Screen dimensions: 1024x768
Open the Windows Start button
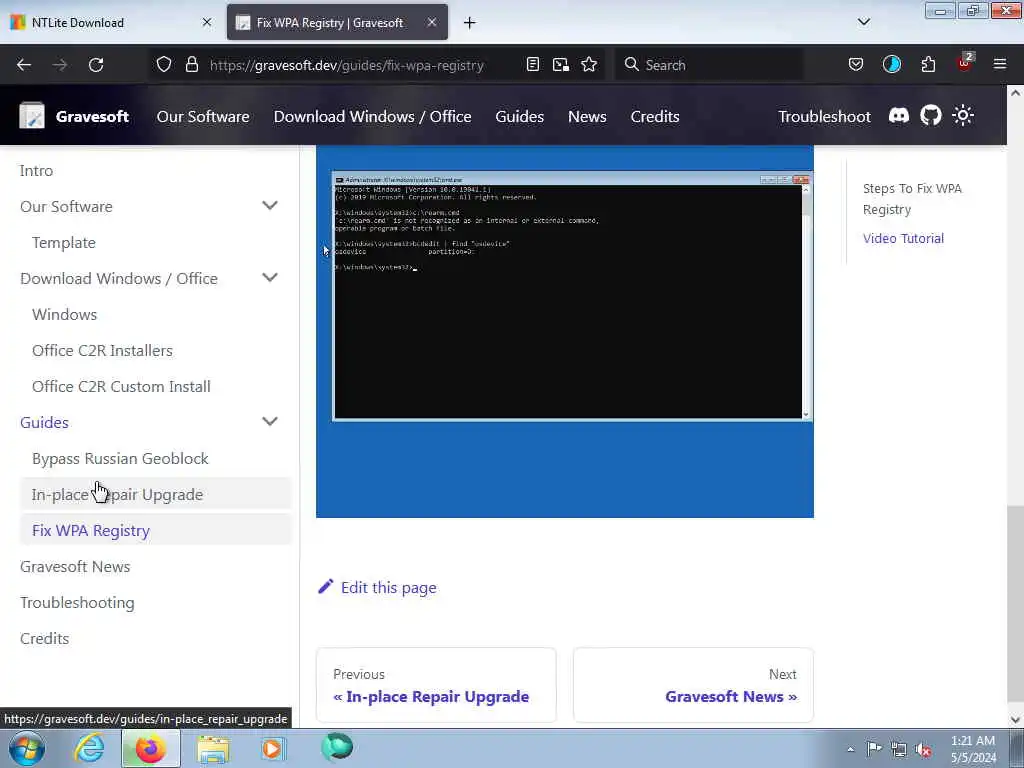click(x=27, y=748)
